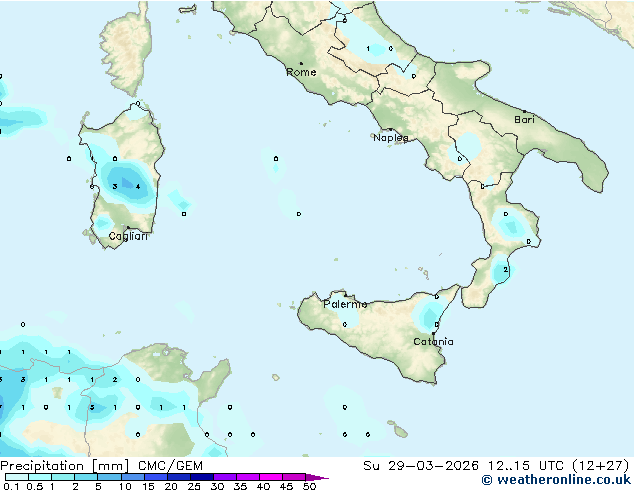The image size is (634, 490).
Task: Click the Catania city marker dot
Action: pyautogui.click(x=433, y=334)
